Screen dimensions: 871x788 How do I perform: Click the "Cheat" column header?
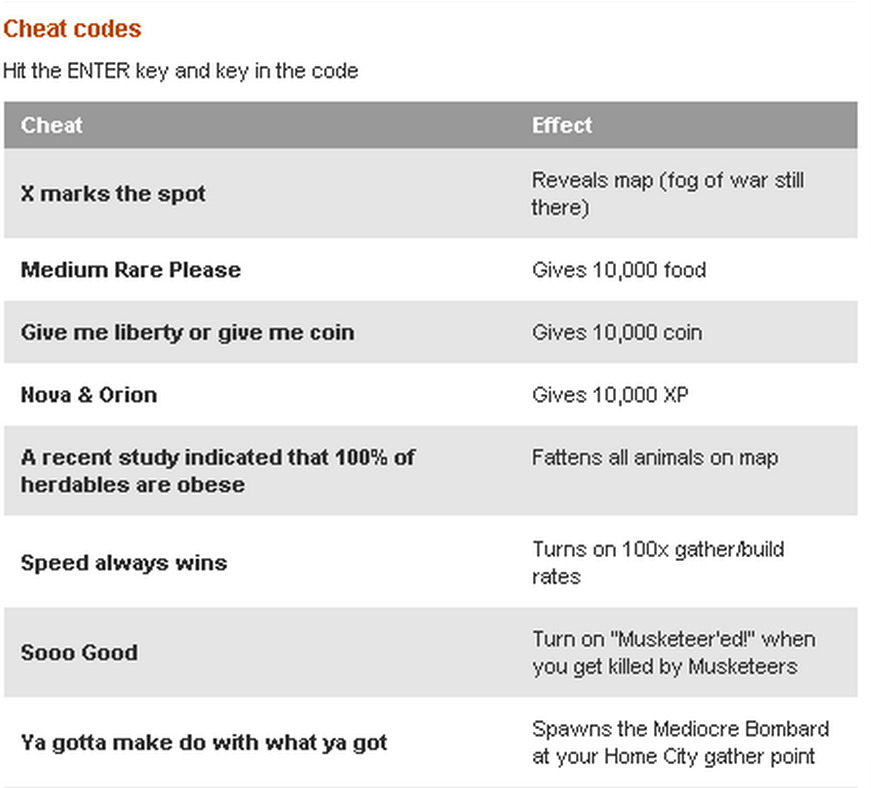(x=52, y=125)
